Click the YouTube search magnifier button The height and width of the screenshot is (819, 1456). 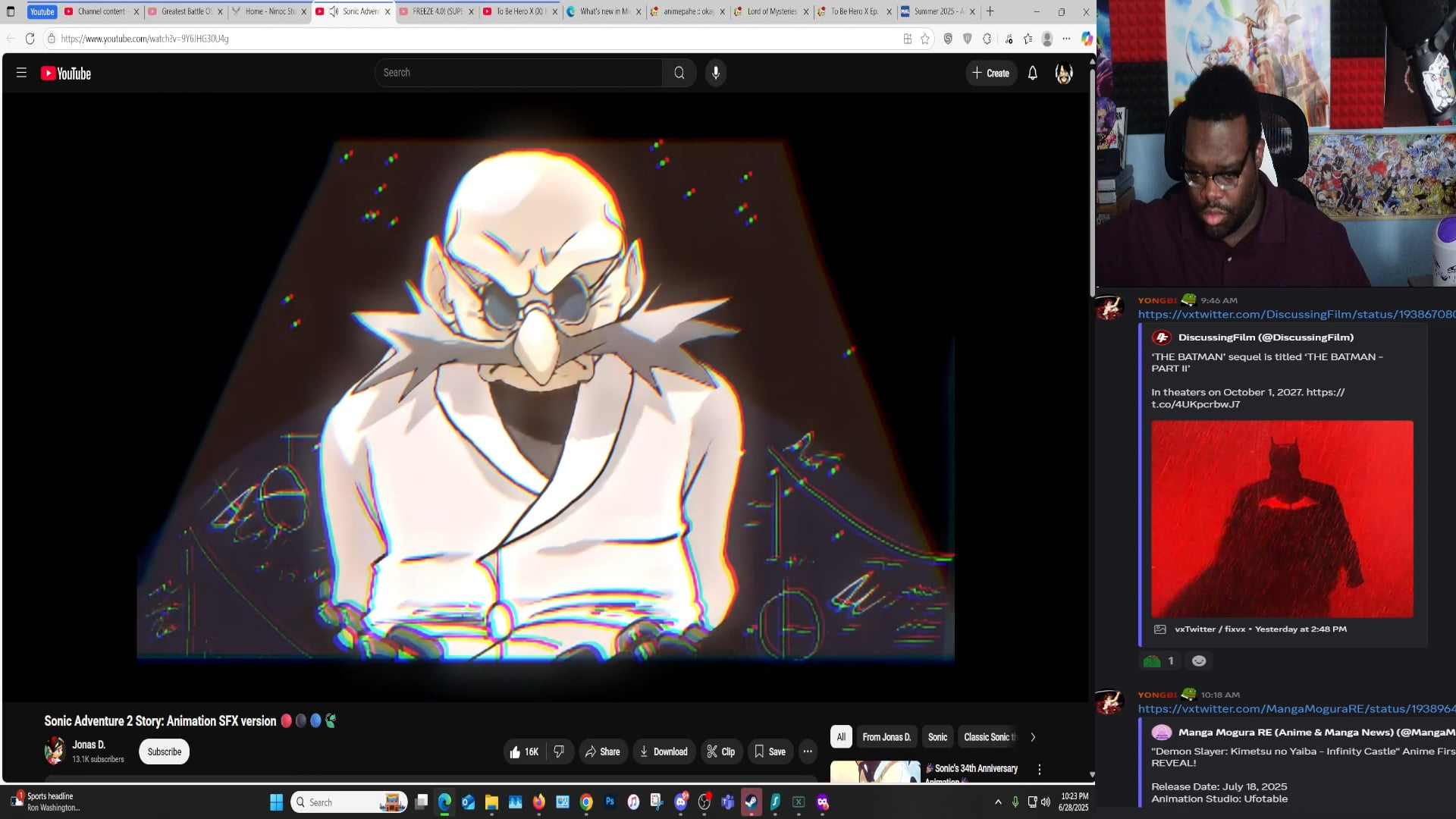click(x=679, y=73)
